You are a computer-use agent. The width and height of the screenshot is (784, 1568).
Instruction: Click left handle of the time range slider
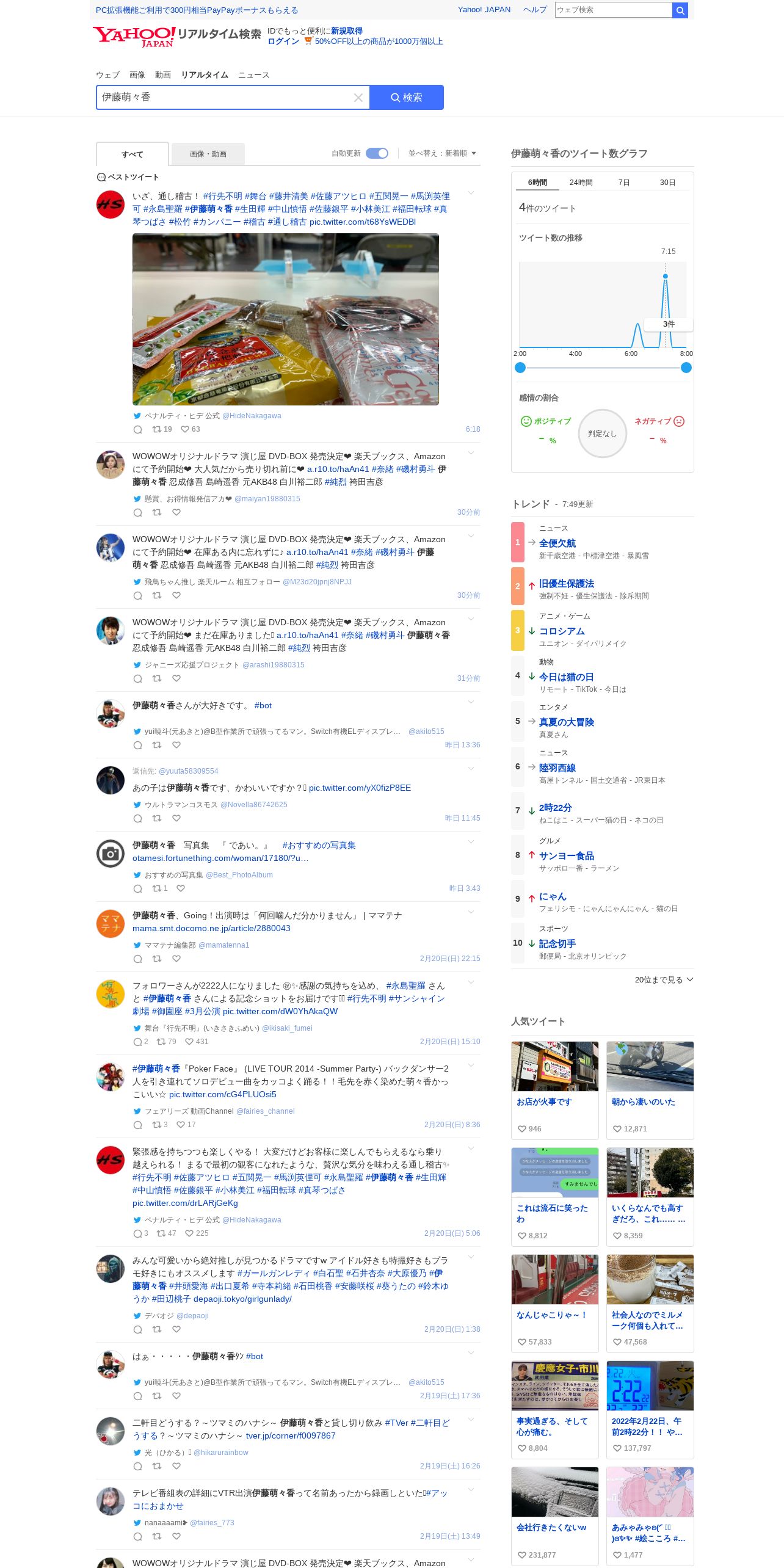point(520,368)
